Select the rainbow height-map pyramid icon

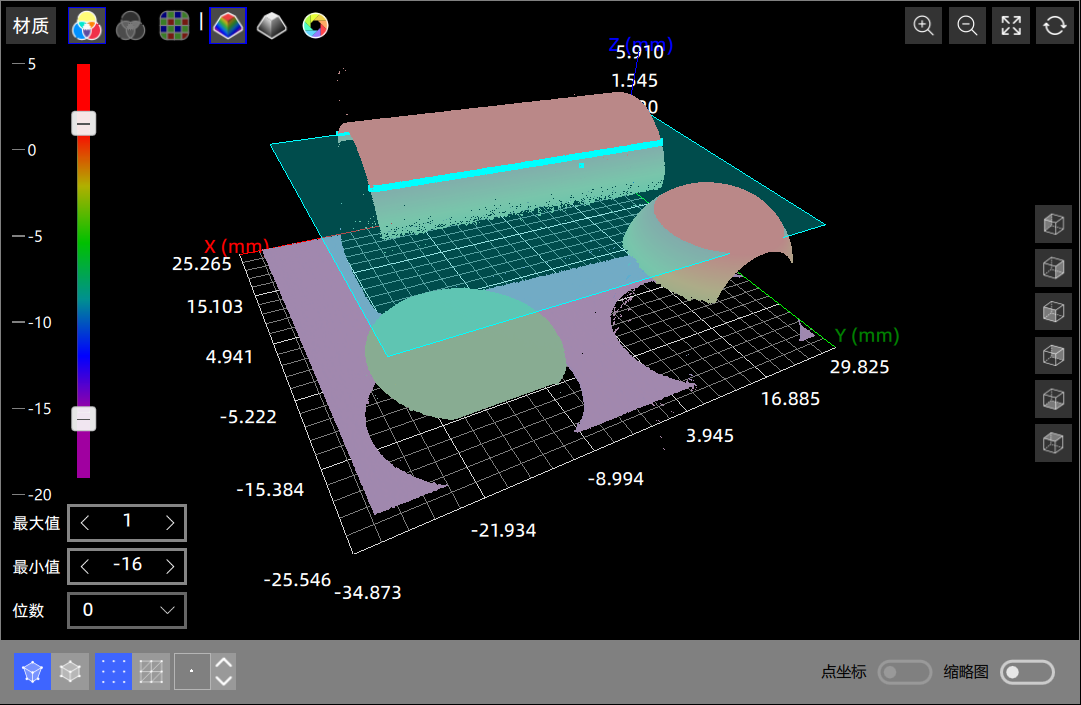(228, 26)
